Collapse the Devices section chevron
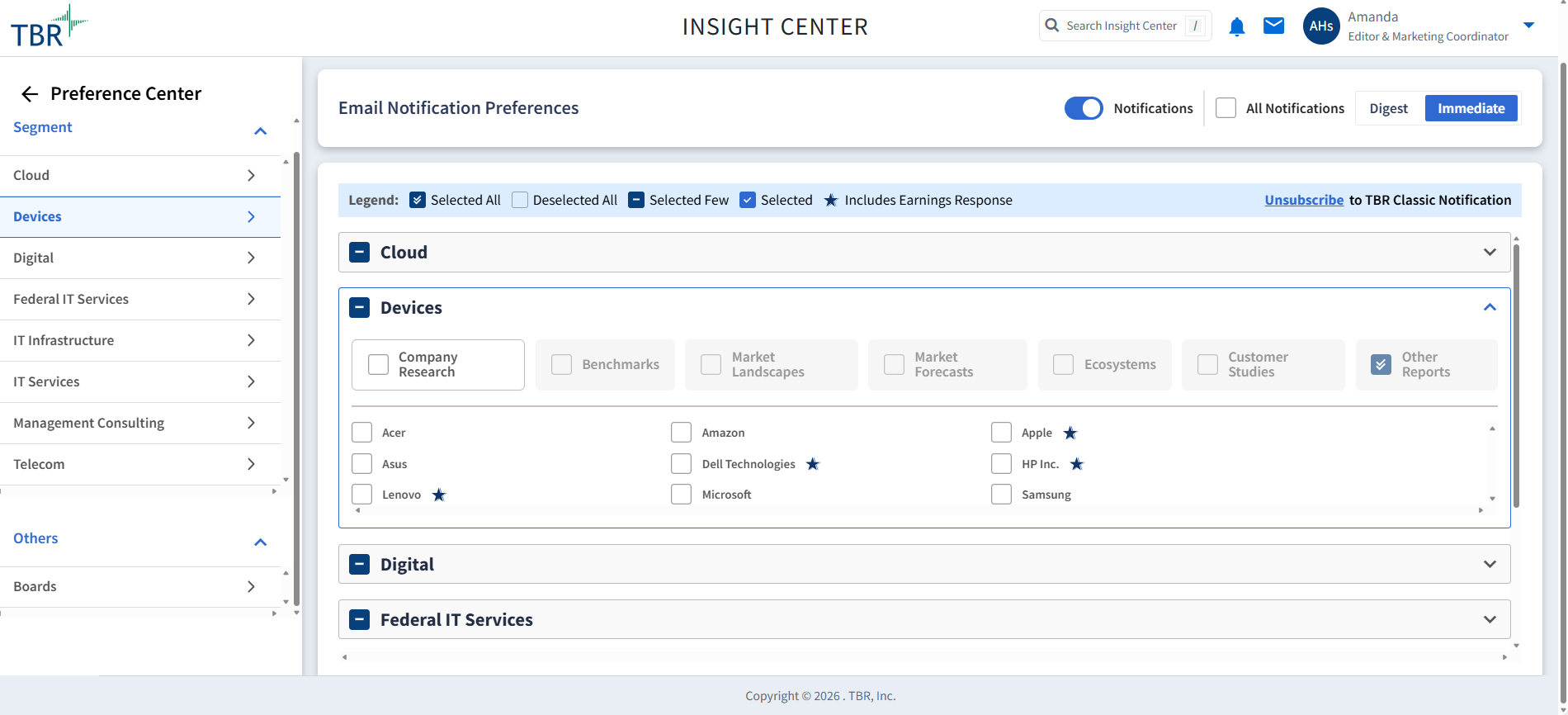This screenshot has height=715, width=1568. (x=1490, y=308)
